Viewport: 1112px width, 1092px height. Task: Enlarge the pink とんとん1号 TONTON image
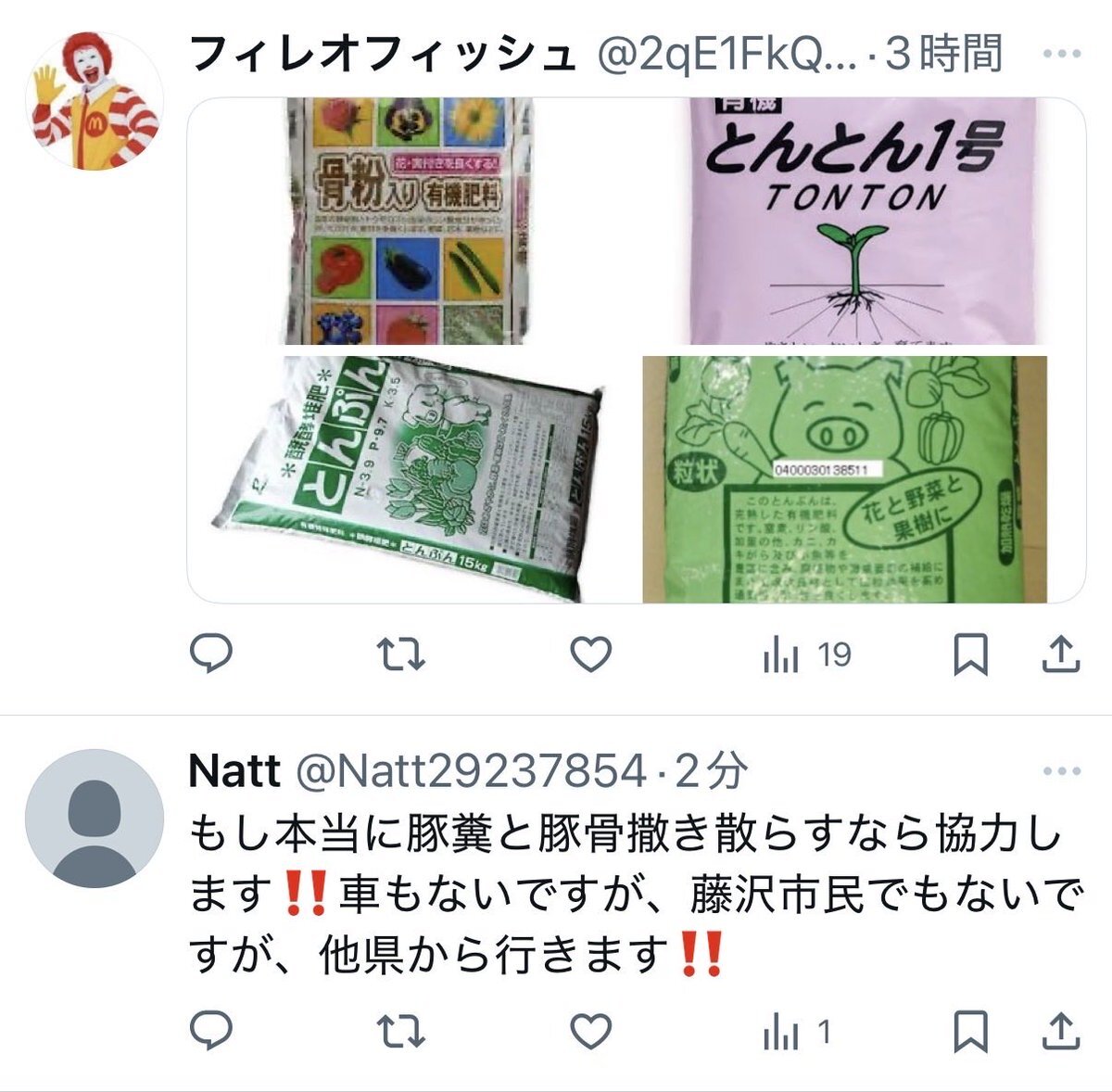(x=862, y=221)
